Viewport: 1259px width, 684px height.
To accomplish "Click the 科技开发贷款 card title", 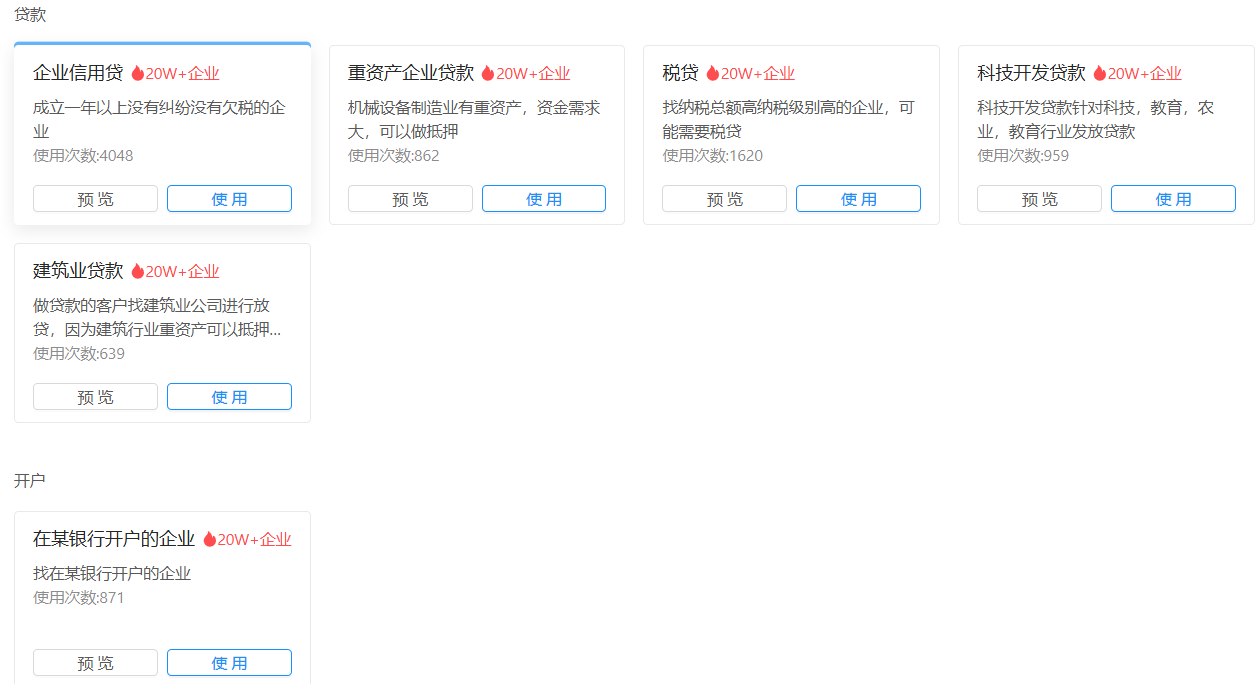I will [1031, 73].
